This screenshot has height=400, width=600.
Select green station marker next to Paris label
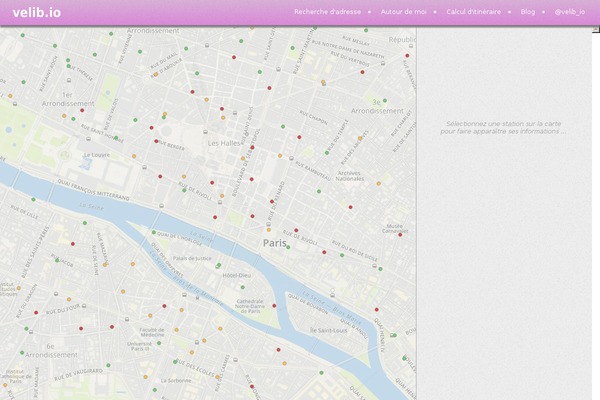(288, 247)
